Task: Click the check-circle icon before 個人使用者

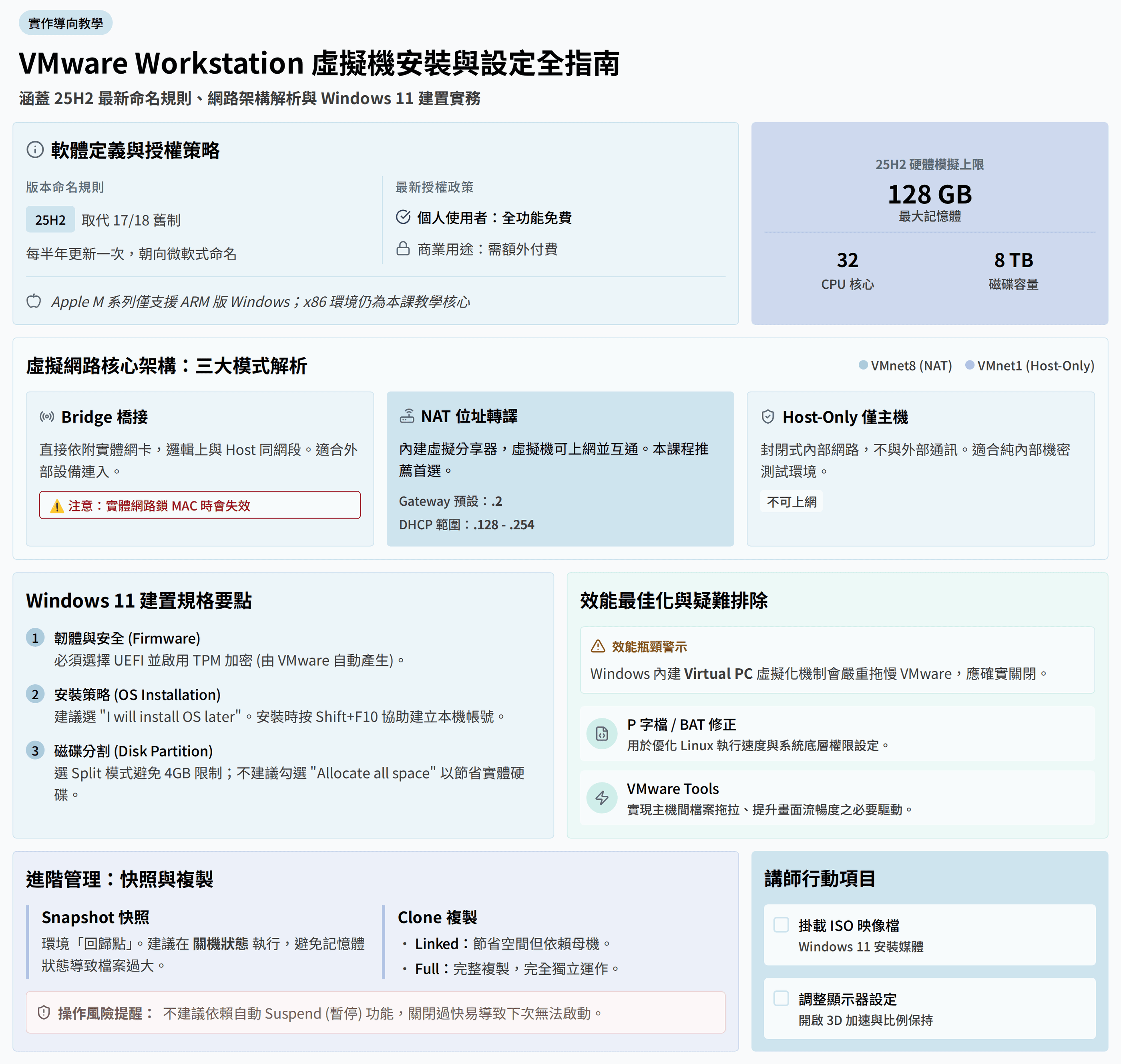Action: point(403,217)
